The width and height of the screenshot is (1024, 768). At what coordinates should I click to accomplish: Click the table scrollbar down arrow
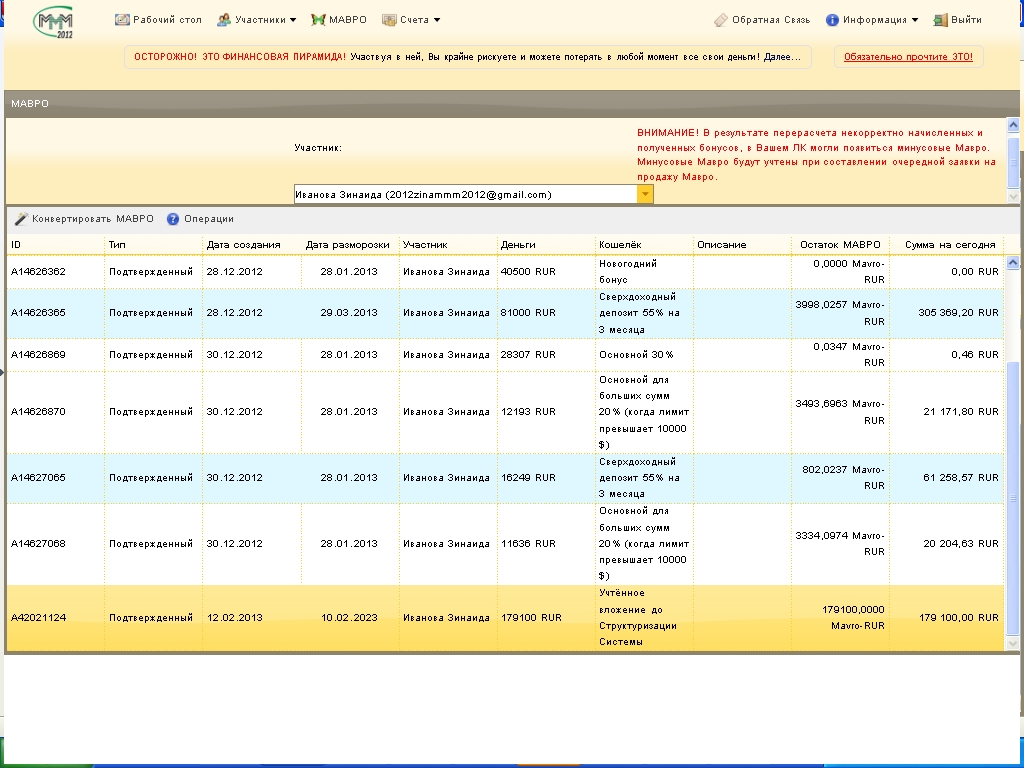pyautogui.click(x=1013, y=643)
